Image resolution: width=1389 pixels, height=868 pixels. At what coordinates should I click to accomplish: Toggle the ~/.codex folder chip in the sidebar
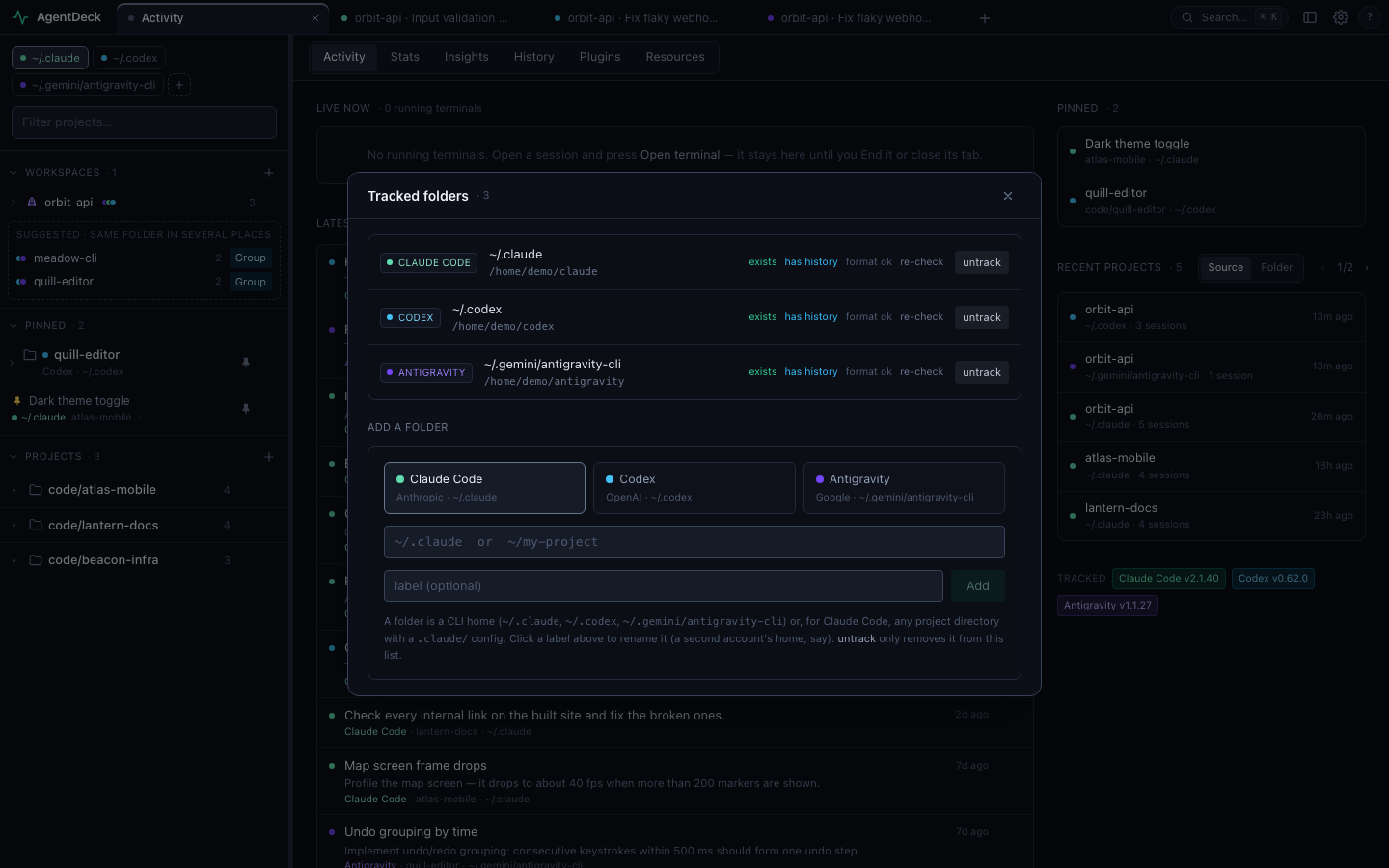pos(129,58)
